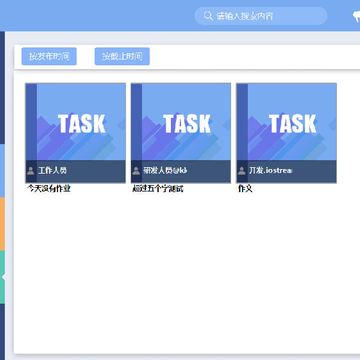Screen dimensions: 360x360
Task: Select the publisher name 工作人员
Action: 52,171
